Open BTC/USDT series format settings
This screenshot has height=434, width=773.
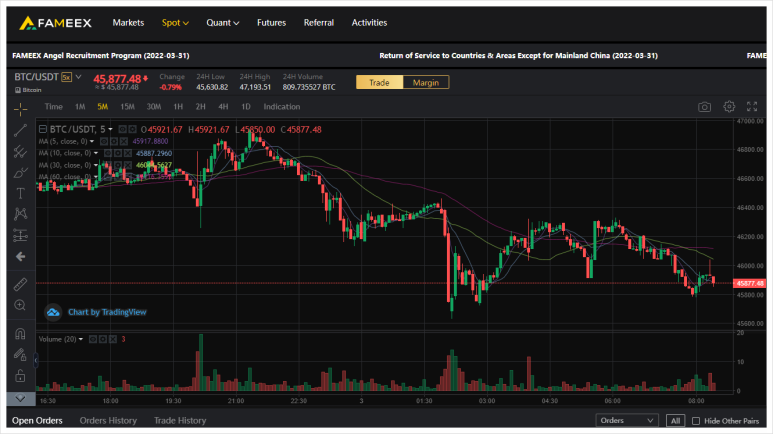(133, 129)
